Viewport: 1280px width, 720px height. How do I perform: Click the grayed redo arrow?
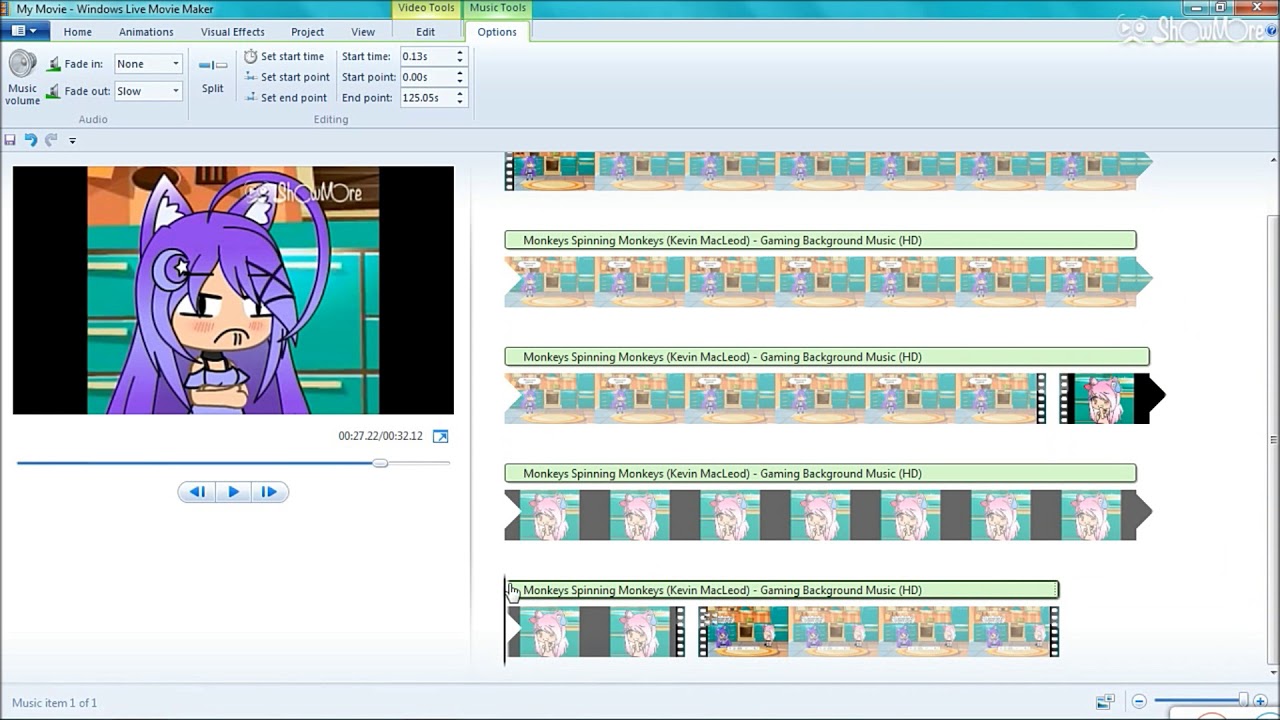coord(51,140)
